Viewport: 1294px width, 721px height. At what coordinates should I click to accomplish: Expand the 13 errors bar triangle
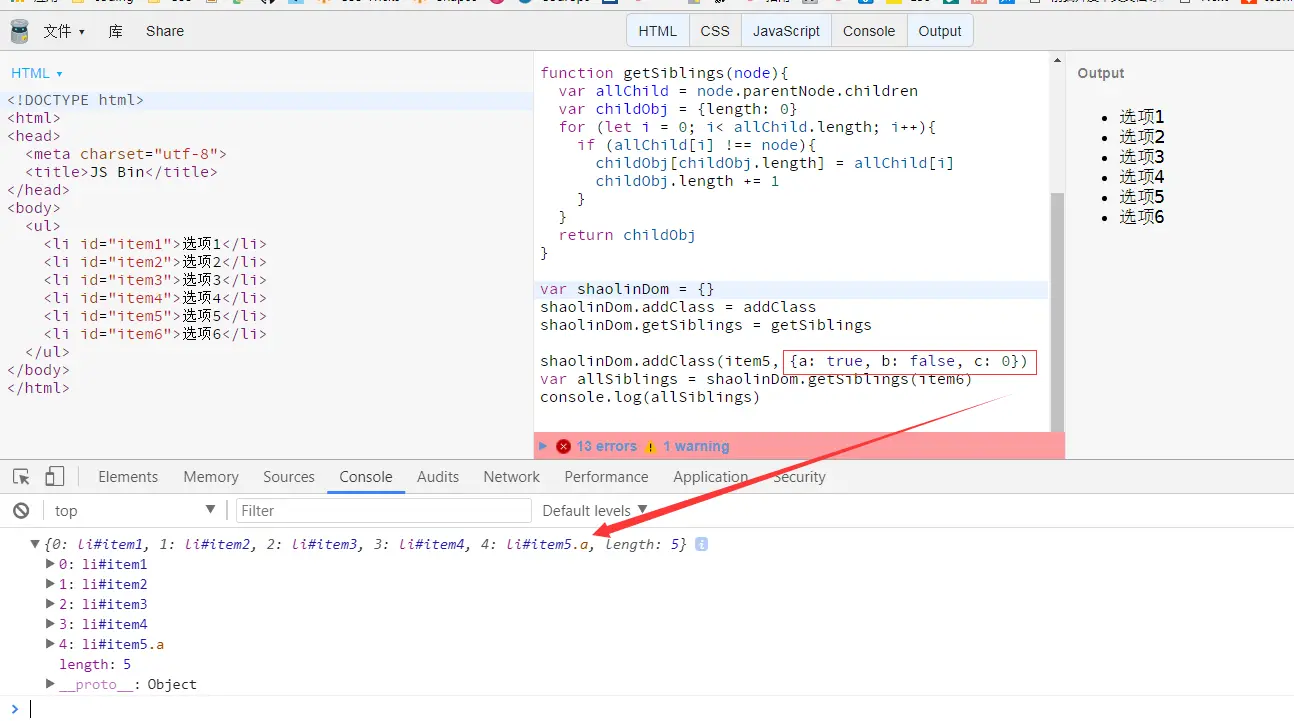click(x=544, y=446)
